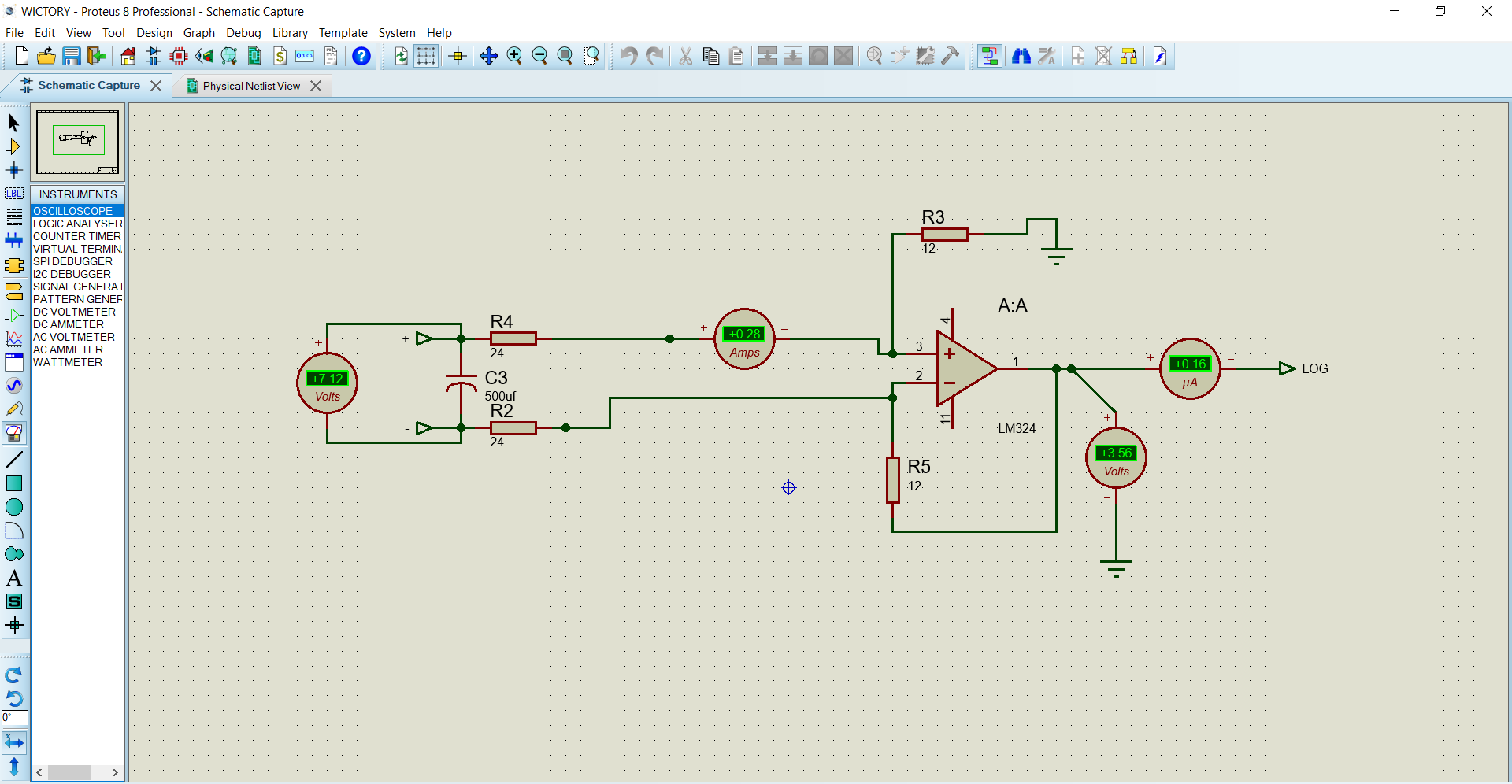Open a project with the folder icon
Screen dimensions: 1512x784
[x=46, y=56]
